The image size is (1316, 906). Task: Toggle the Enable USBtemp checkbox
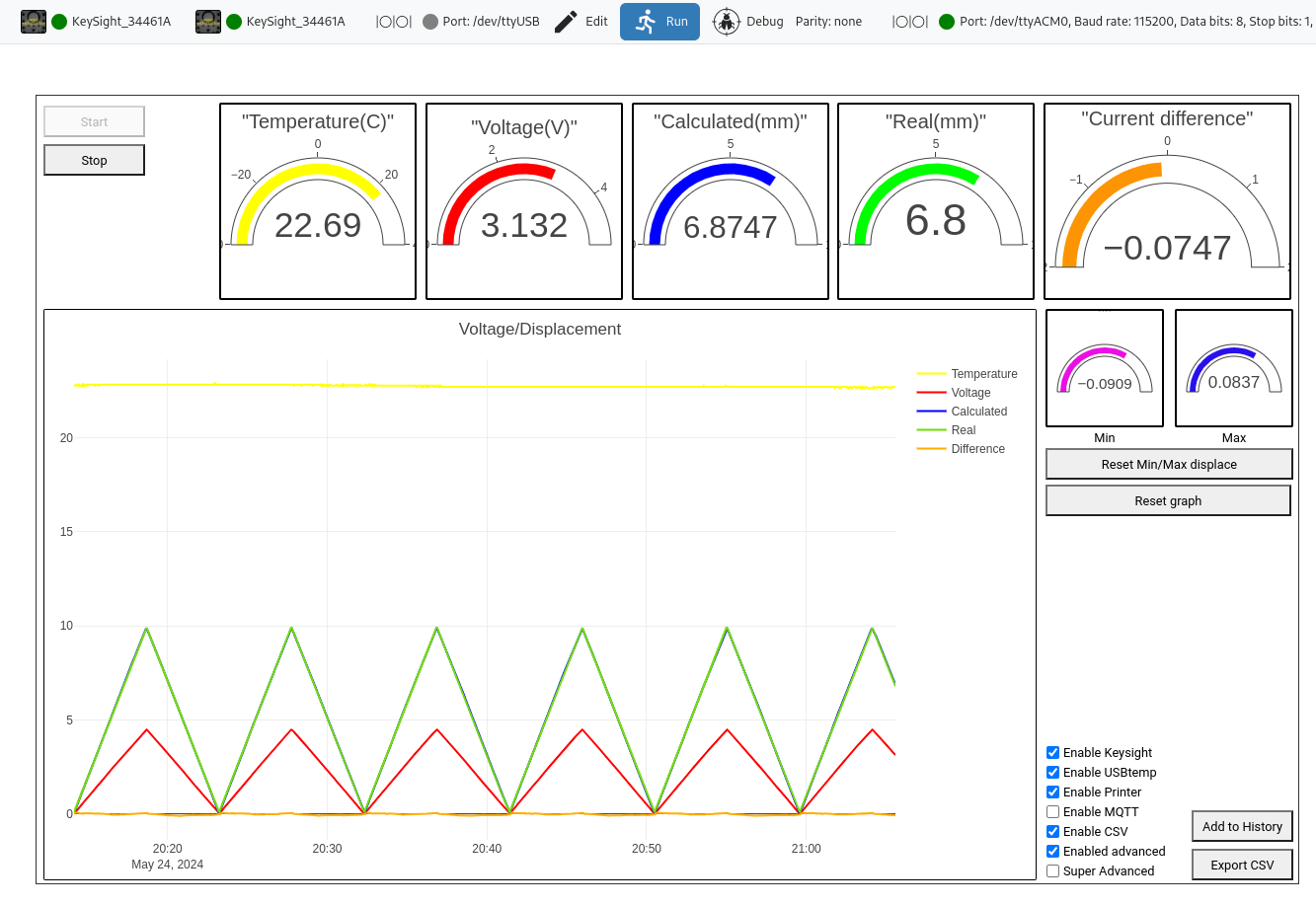[1052, 772]
